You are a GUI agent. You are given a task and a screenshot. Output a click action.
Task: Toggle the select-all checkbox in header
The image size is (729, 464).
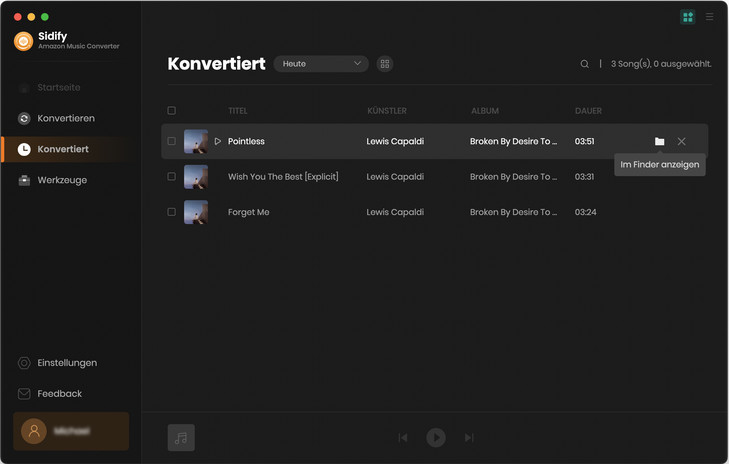coord(172,111)
